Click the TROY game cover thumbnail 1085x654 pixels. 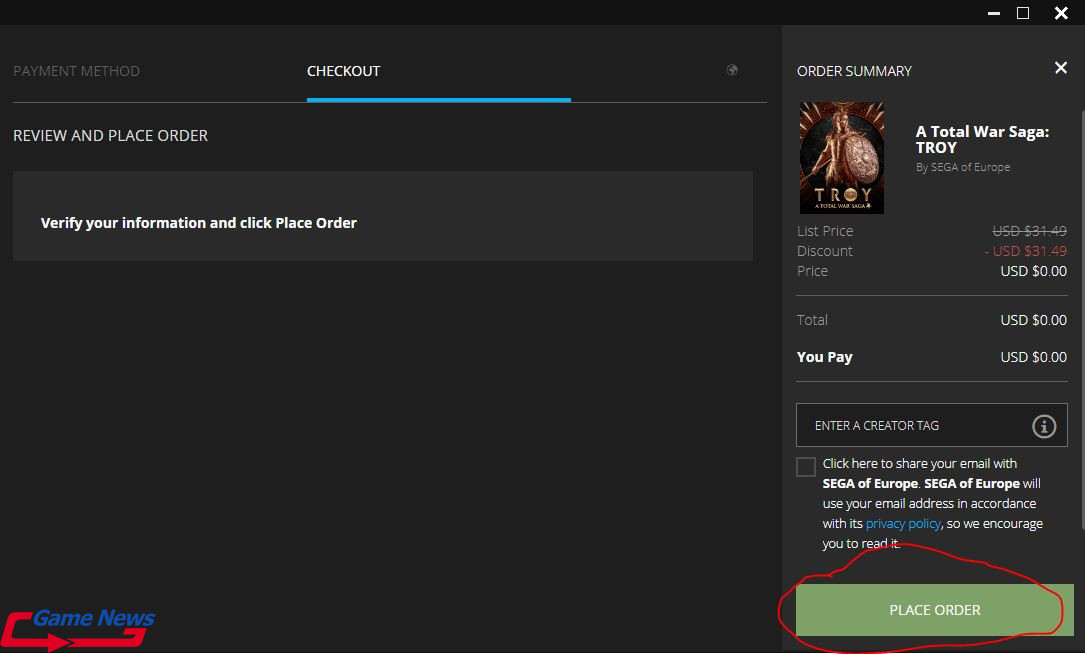[841, 157]
